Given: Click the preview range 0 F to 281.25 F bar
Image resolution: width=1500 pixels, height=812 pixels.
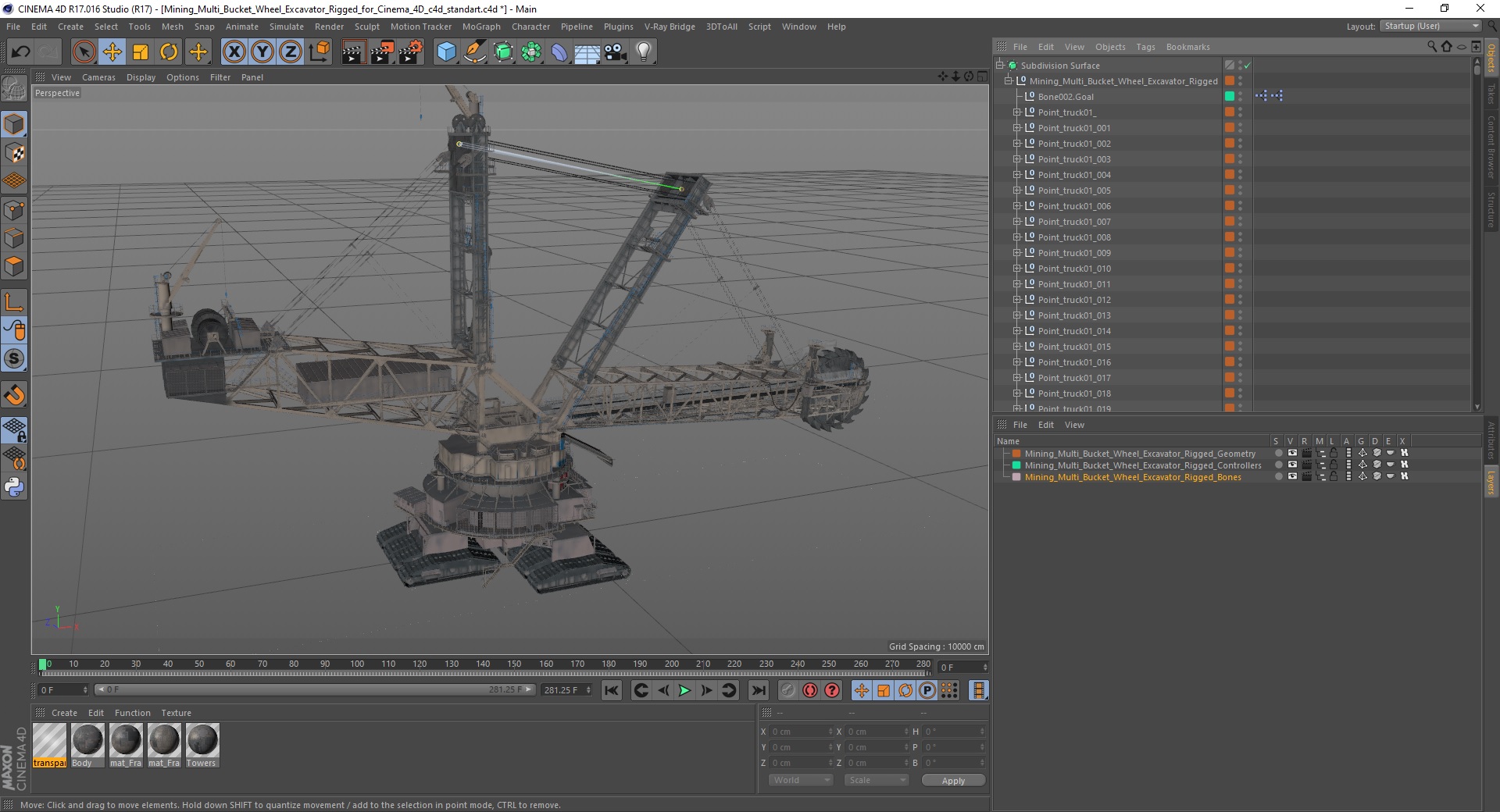Looking at the screenshot, I should (315, 690).
